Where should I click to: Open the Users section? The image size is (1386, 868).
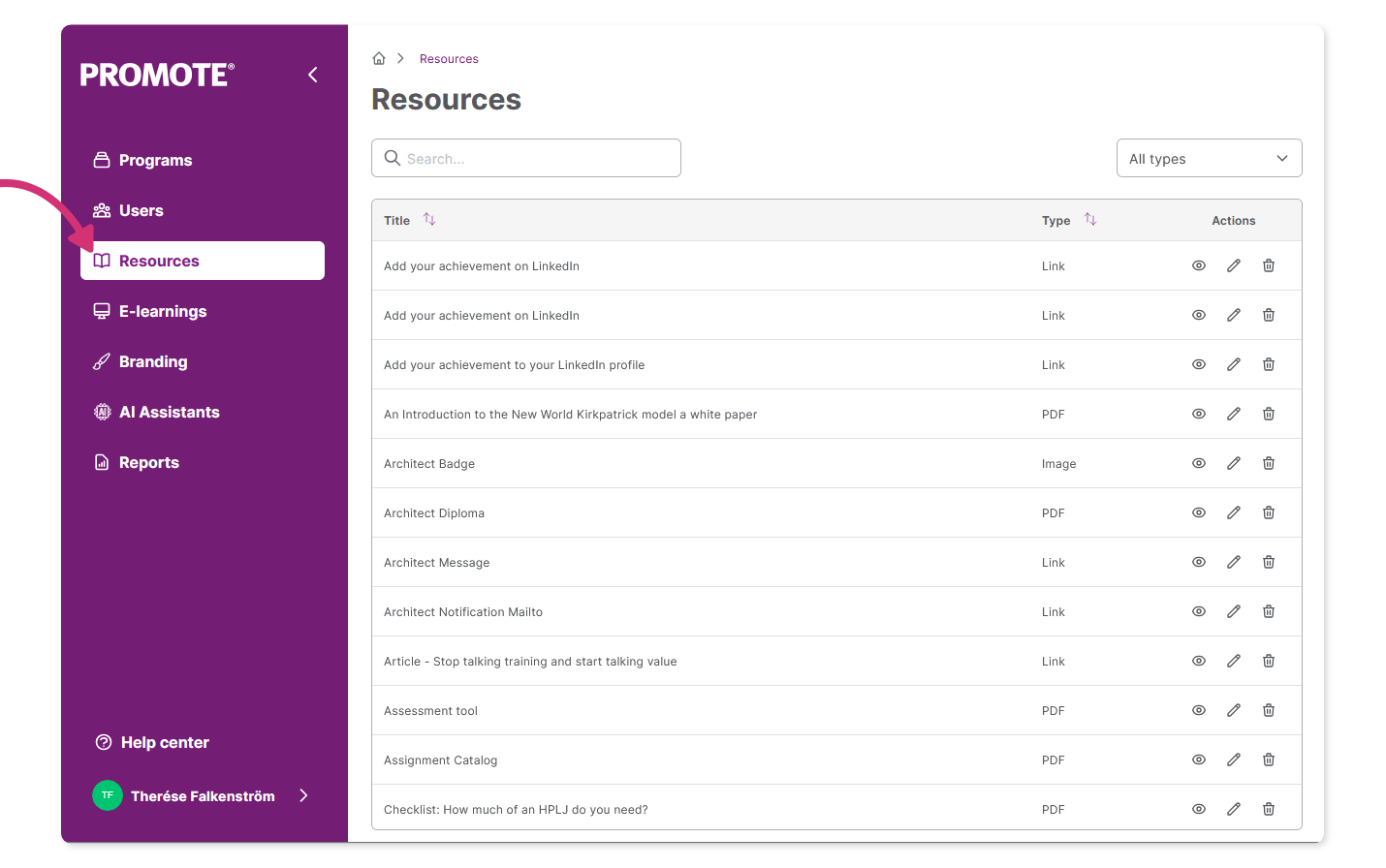click(203, 210)
